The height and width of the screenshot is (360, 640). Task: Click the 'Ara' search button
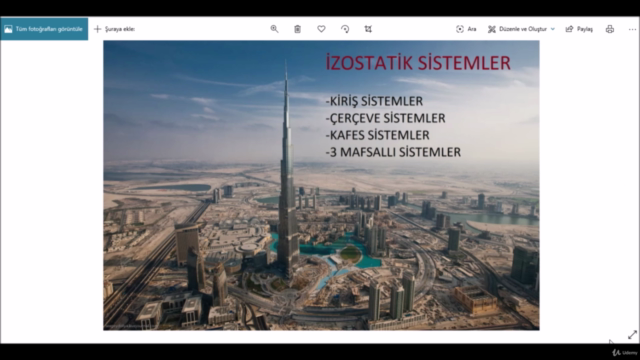pos(466,29)
